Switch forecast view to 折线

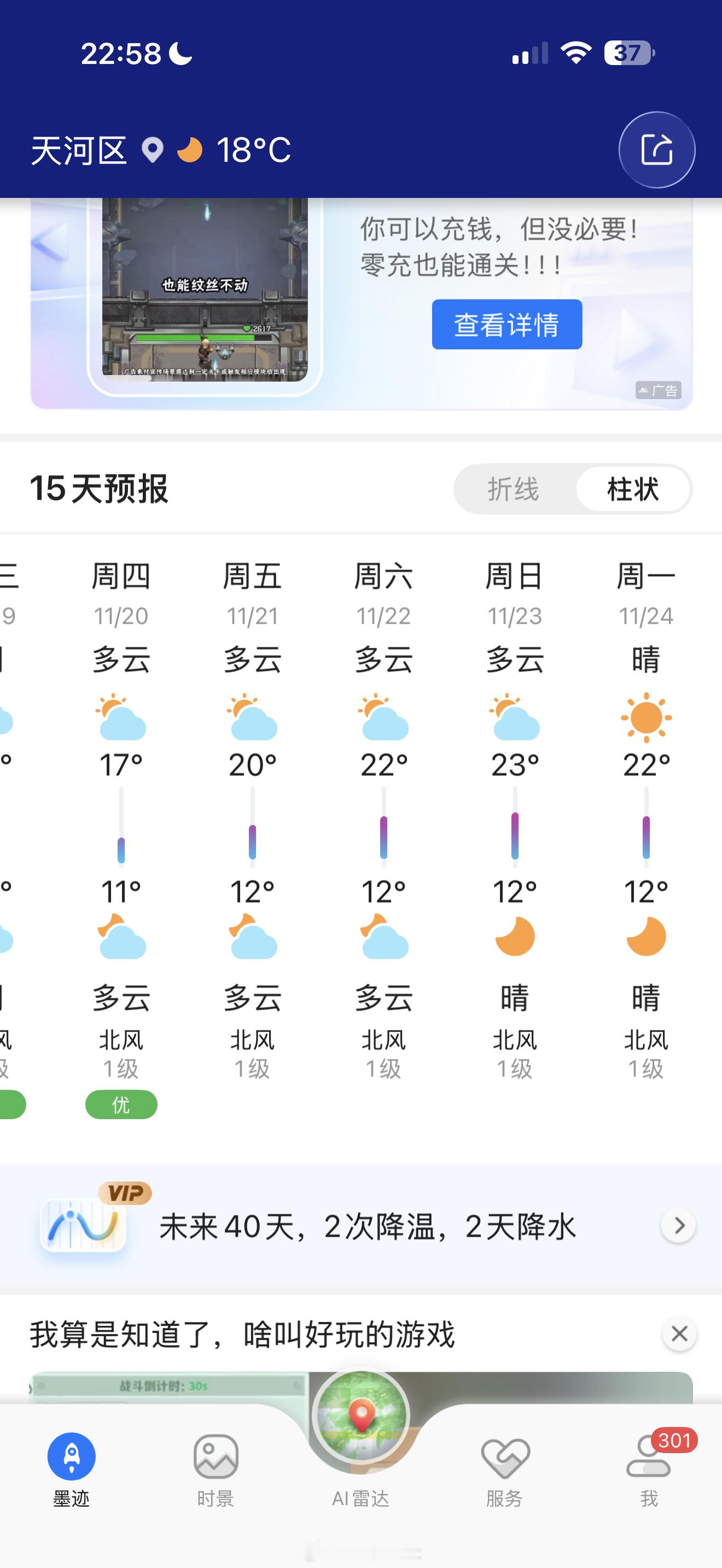click(513, 489)
